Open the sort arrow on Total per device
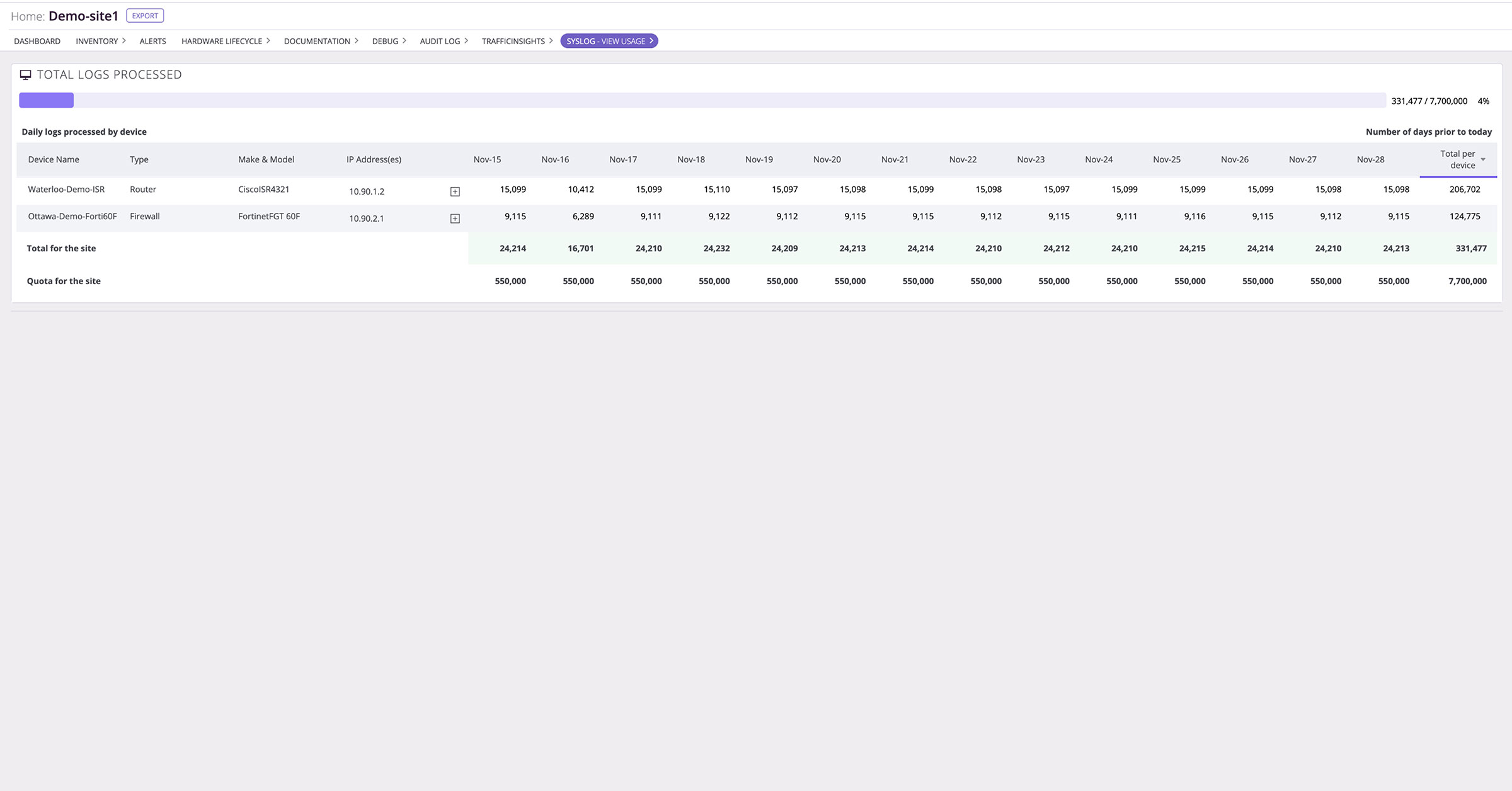 click(1483, 159)
